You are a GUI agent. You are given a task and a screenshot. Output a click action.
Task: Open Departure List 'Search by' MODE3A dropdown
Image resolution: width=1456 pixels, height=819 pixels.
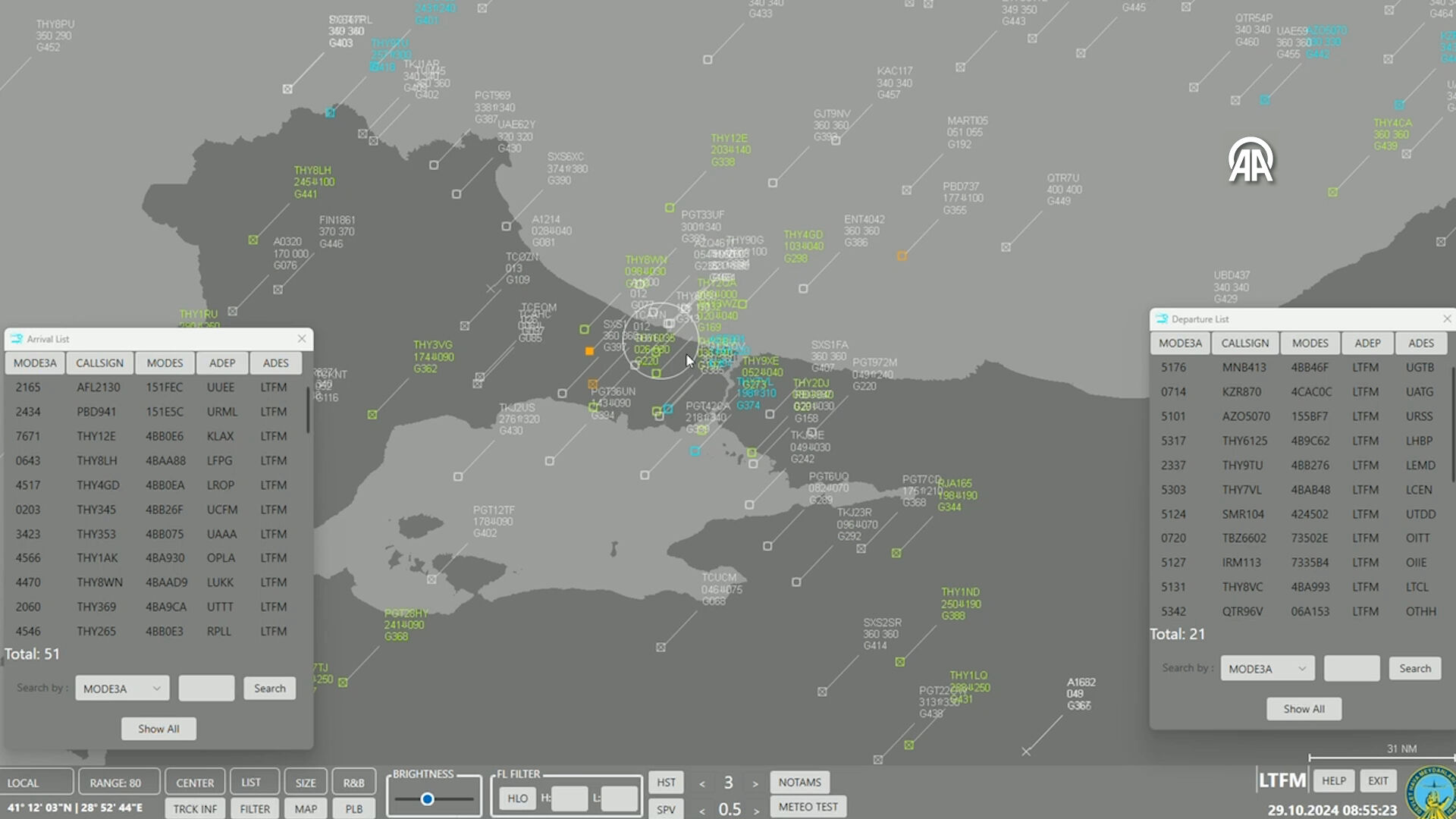(x=1267, y=669)
